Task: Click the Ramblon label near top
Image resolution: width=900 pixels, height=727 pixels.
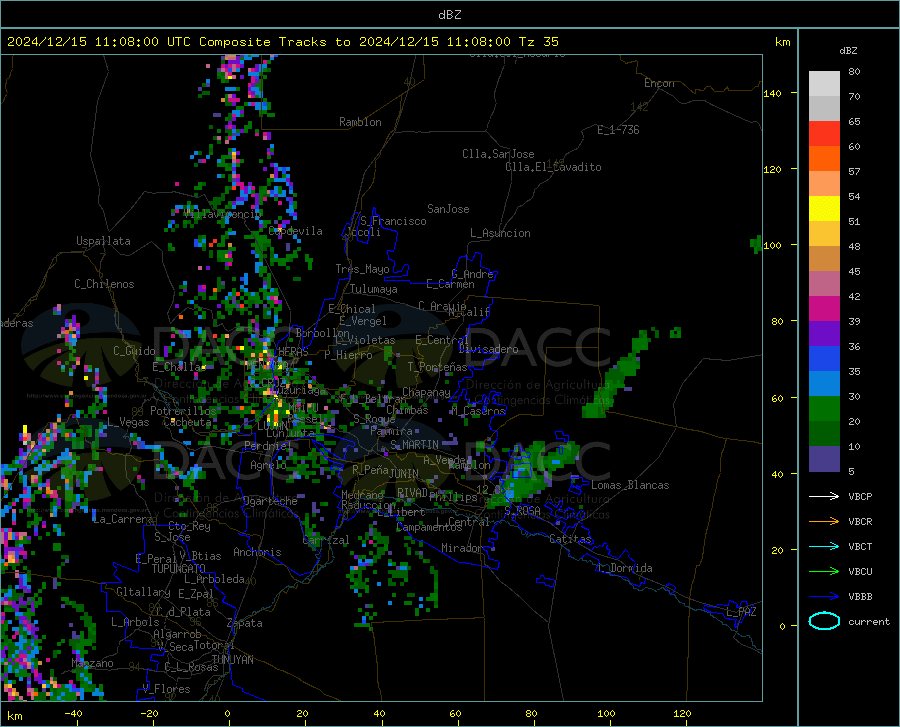Action: [360, 122]
